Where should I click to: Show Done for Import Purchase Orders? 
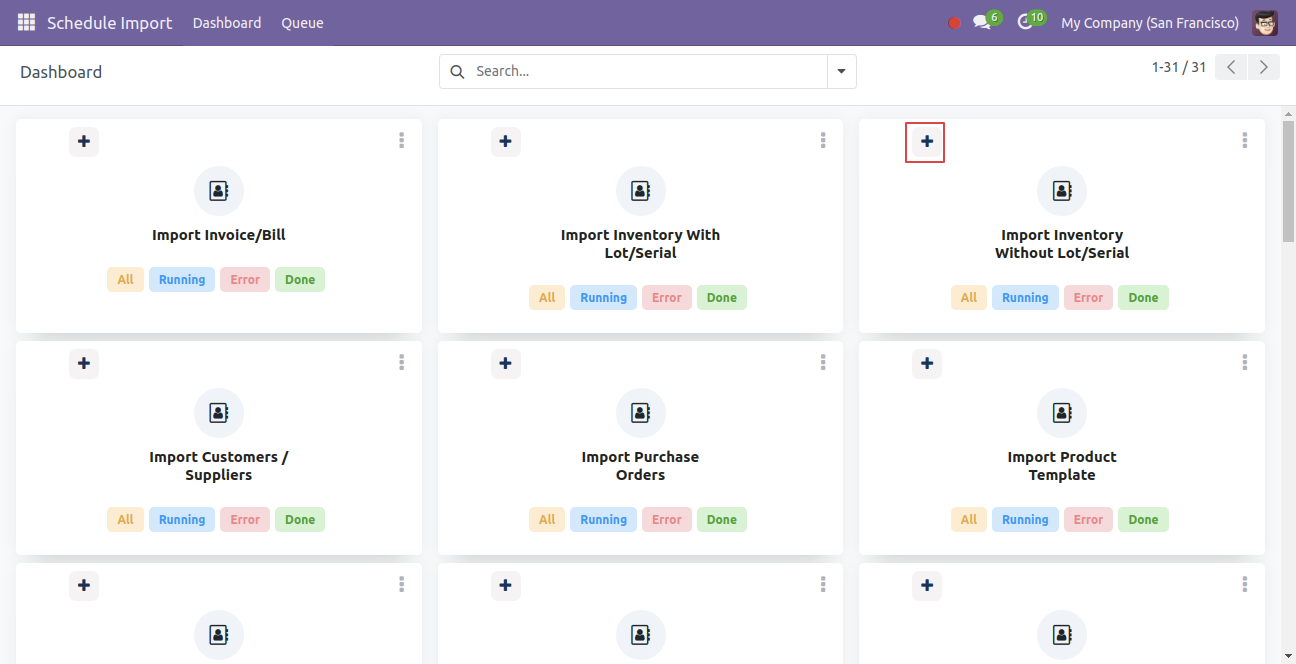[722, 520]
